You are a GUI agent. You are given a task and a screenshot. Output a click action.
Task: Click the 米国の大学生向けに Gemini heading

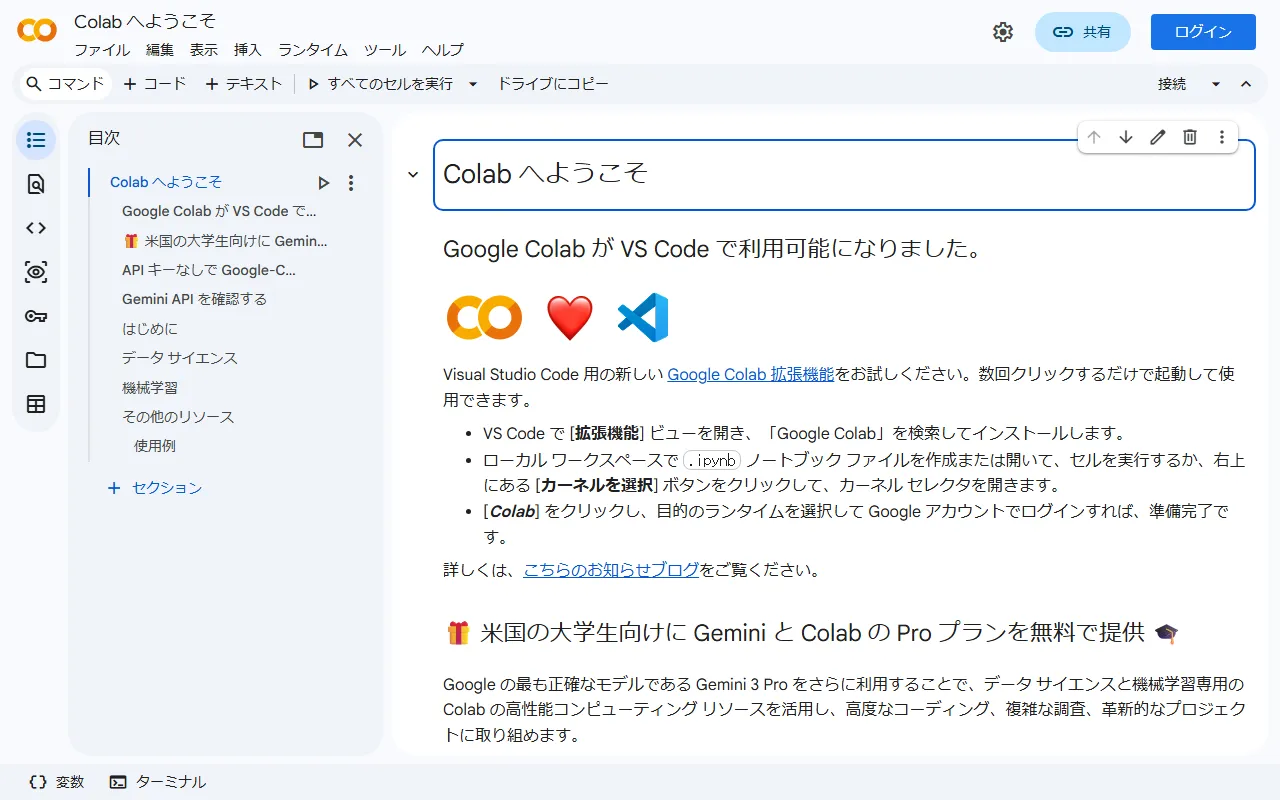(811, 633)
